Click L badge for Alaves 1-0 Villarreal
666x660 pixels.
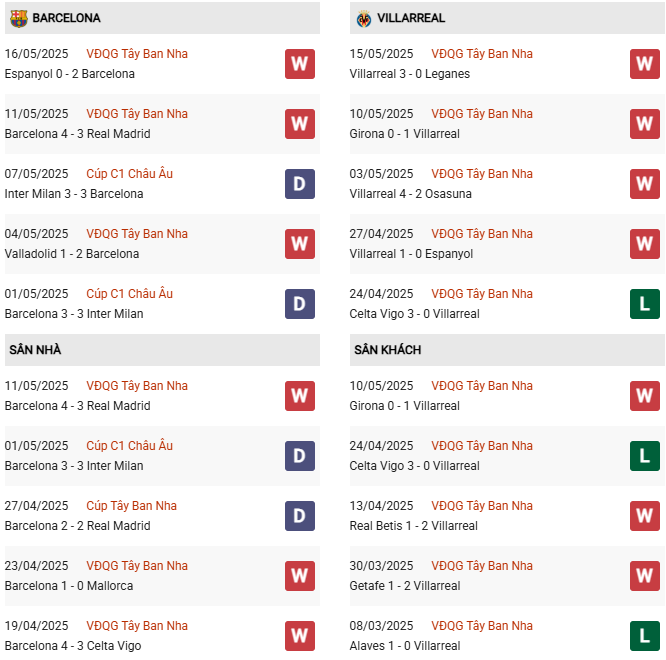click(645, 636)
